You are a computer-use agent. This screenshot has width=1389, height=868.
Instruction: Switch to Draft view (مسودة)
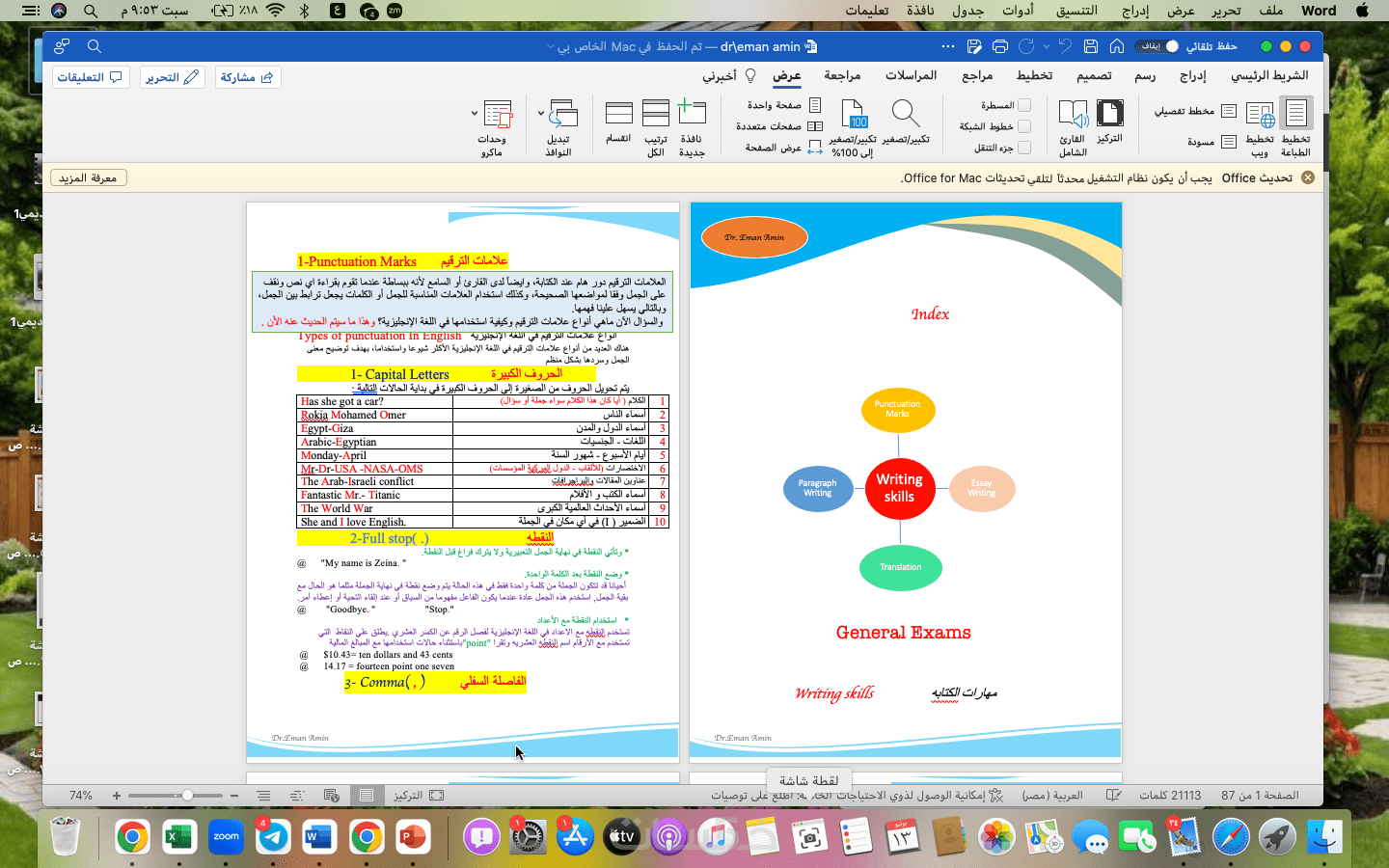pos(1212,142)
